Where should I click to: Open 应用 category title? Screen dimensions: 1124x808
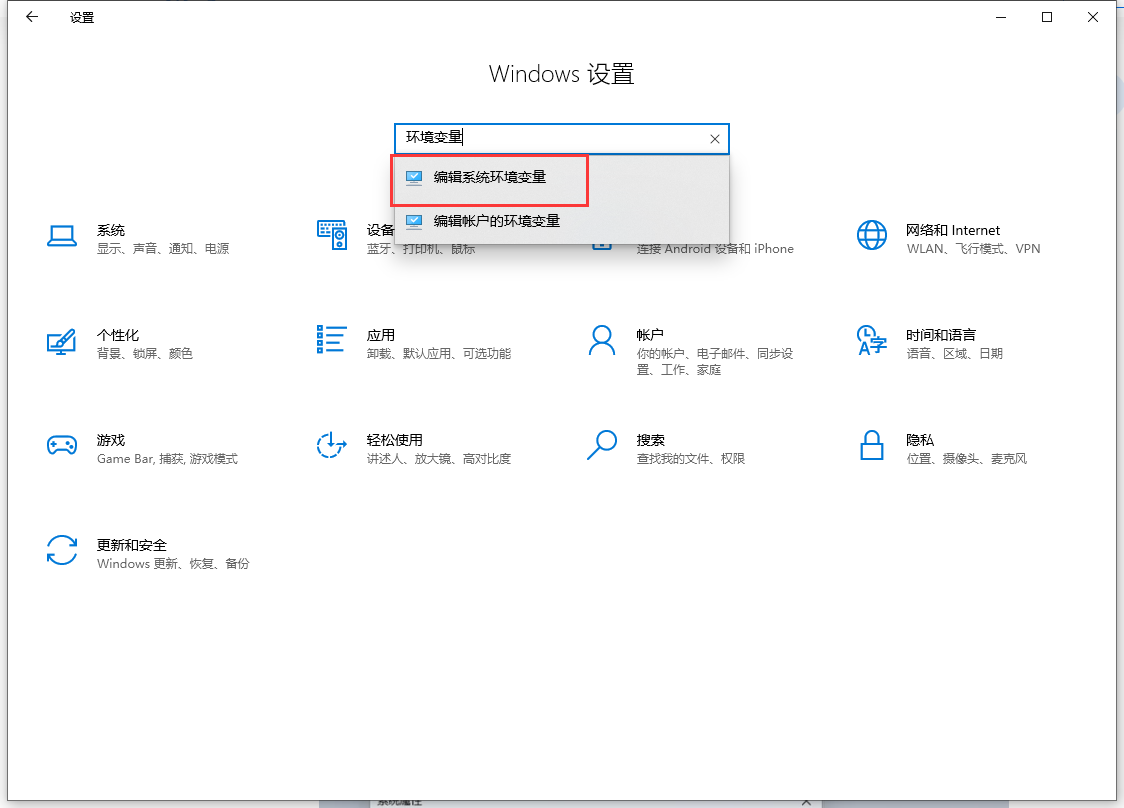(381, 336)
